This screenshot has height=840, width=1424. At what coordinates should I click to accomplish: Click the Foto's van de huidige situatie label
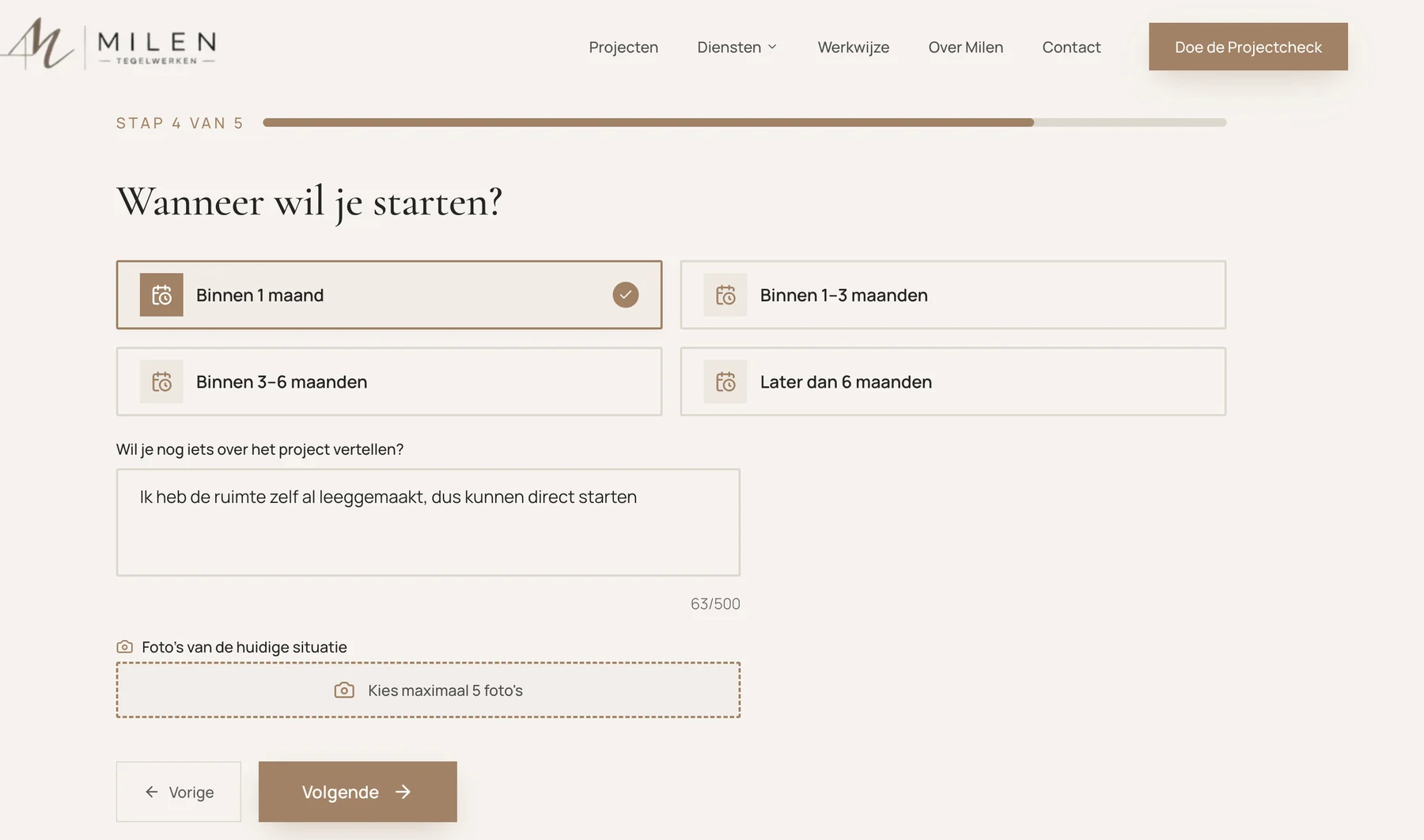tap(244, 647)
